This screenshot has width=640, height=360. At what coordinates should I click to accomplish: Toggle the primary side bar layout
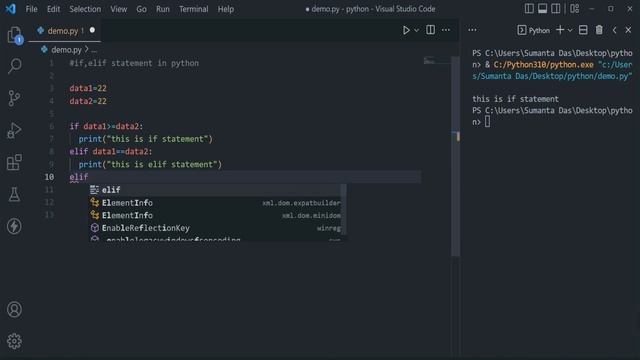coord(529,9)
